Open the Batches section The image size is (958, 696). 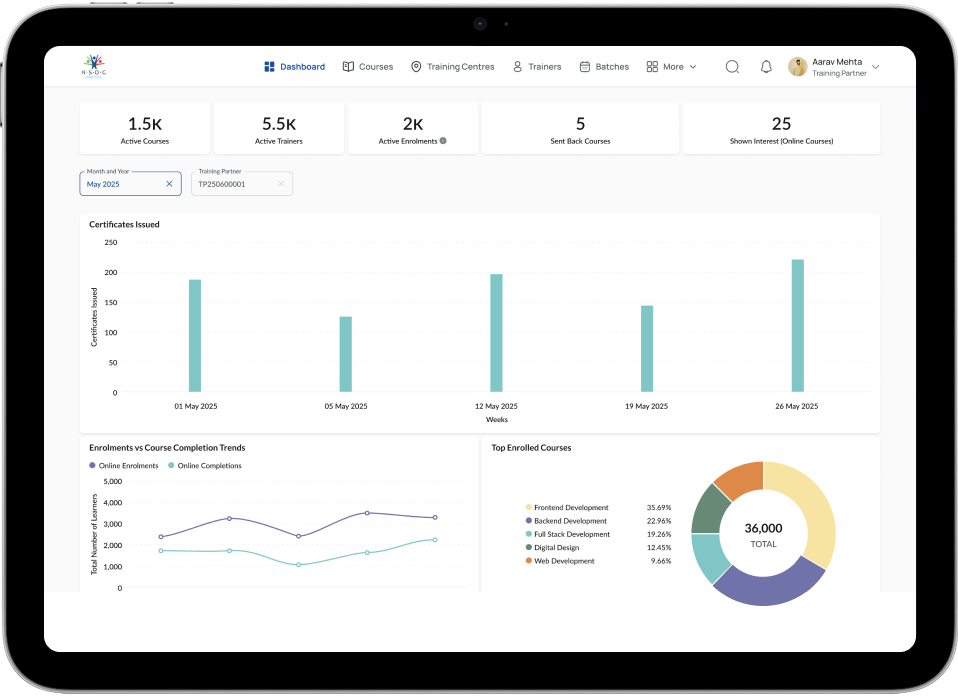click(x=604, y=67)
